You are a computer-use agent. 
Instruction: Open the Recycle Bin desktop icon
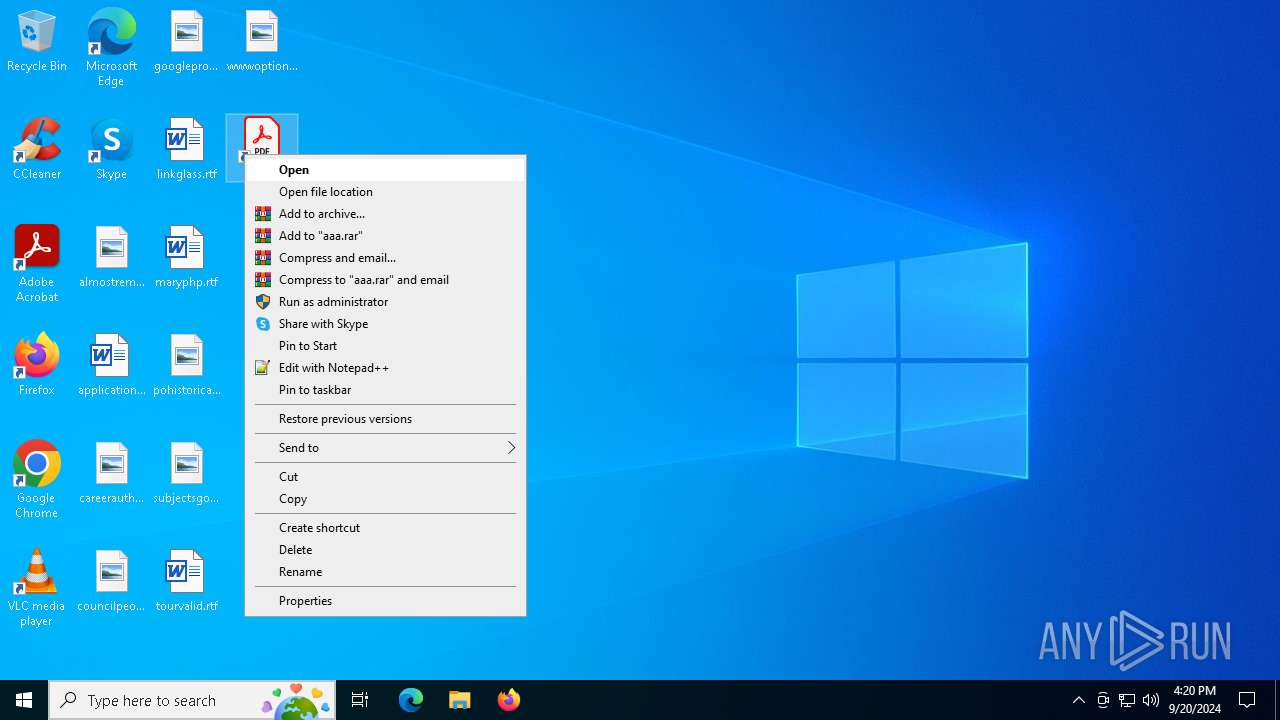37,42
